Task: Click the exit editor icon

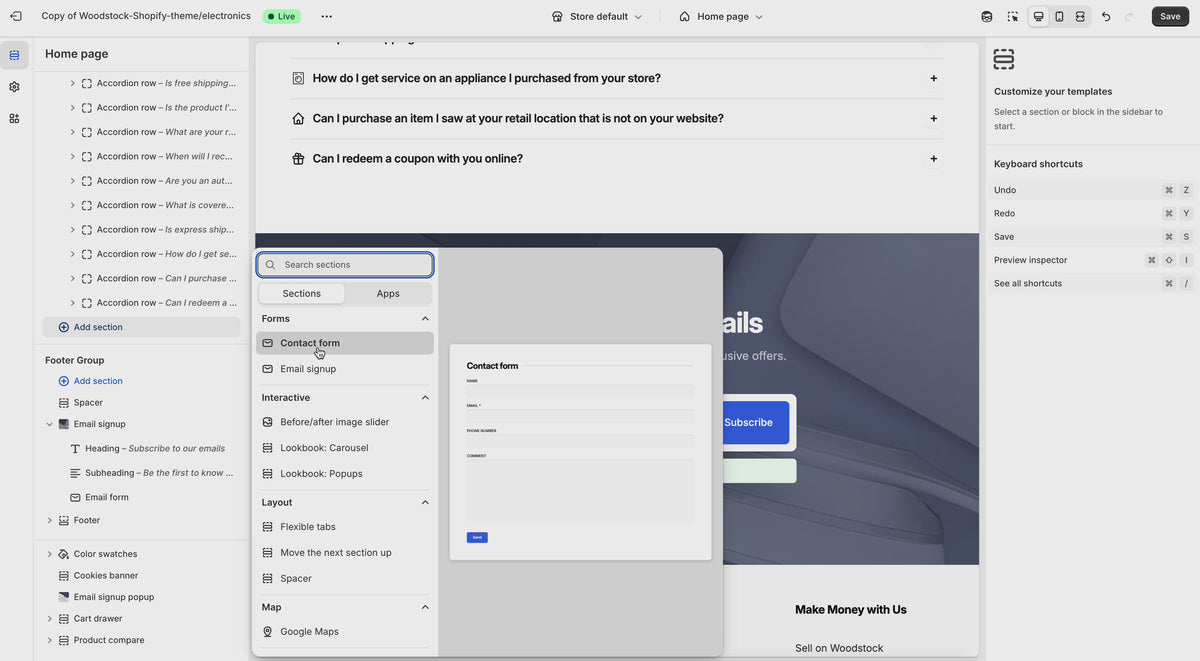Action: (15, 16)
